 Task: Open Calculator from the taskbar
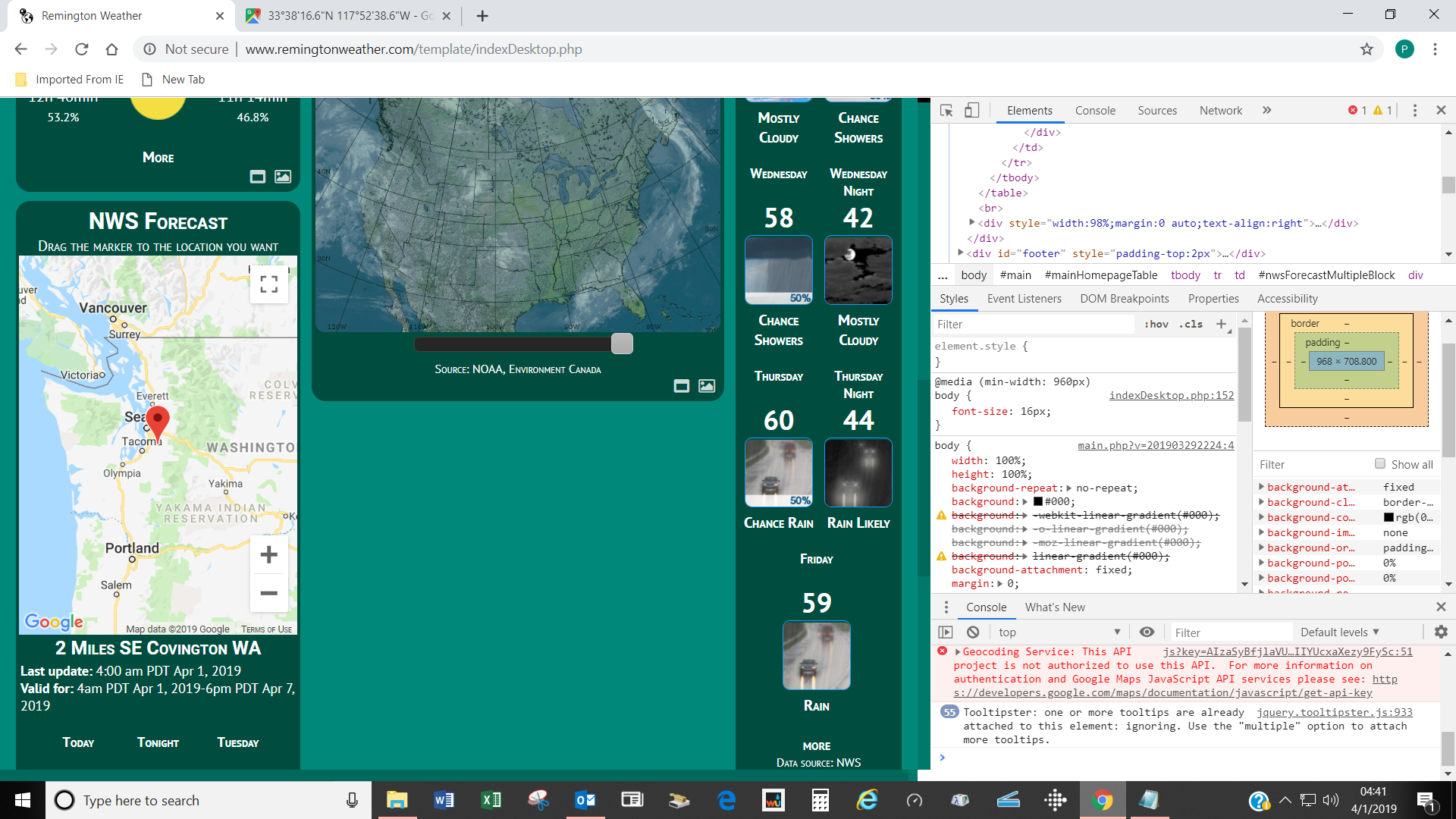(820, 800)
